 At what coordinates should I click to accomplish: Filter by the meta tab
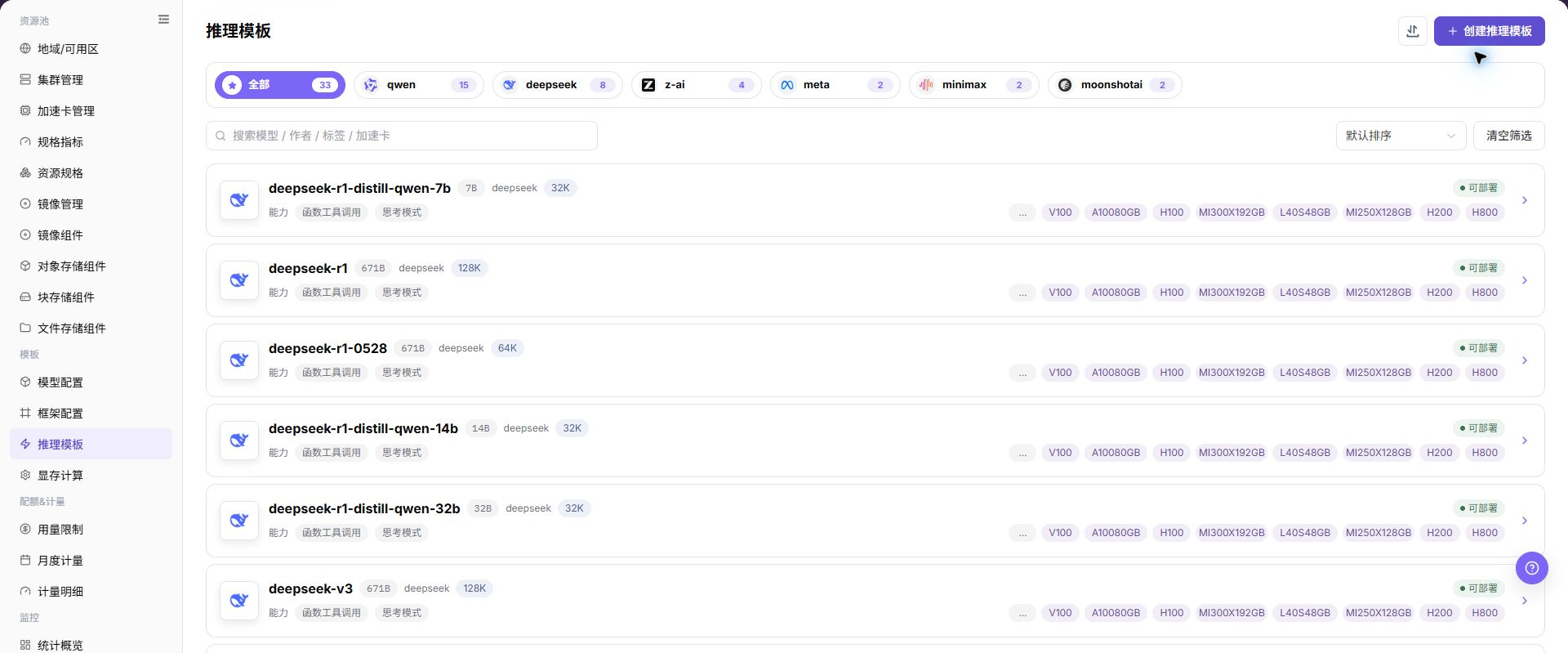[835, 85]
